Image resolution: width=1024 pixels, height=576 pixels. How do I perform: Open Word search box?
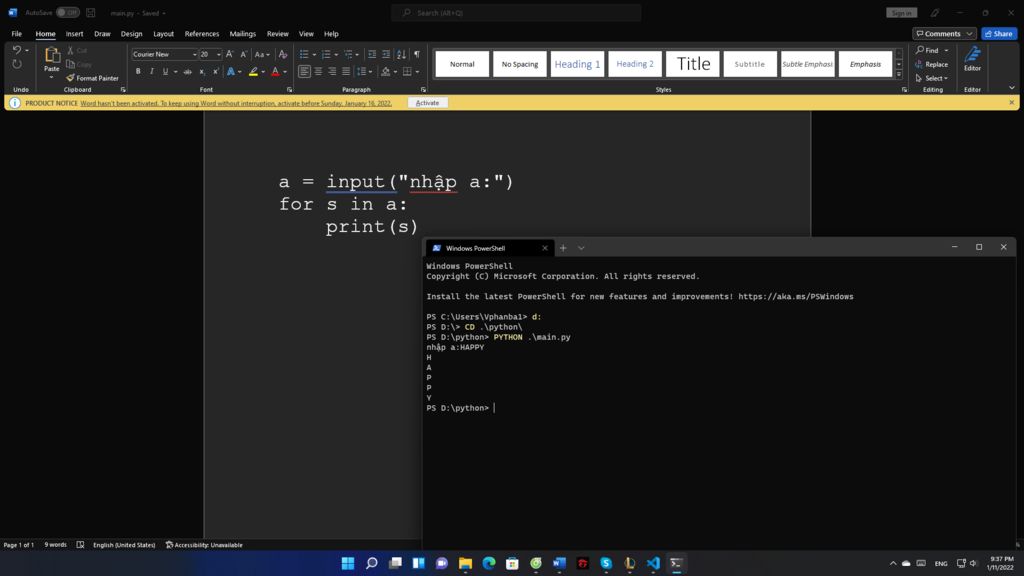(516, 12)
